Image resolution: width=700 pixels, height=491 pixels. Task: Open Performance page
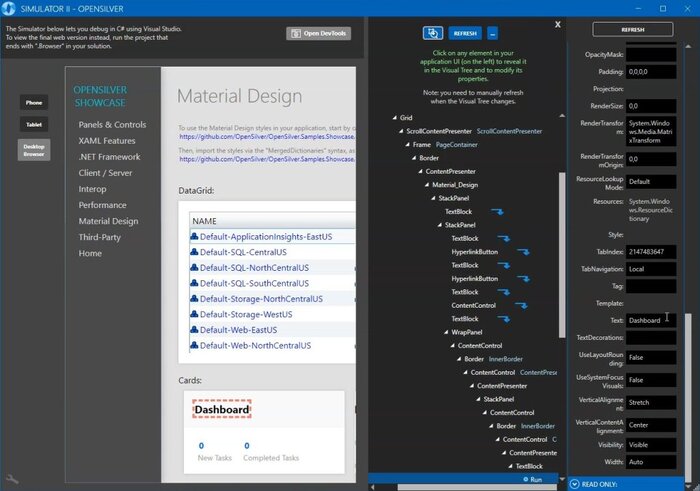102,205
